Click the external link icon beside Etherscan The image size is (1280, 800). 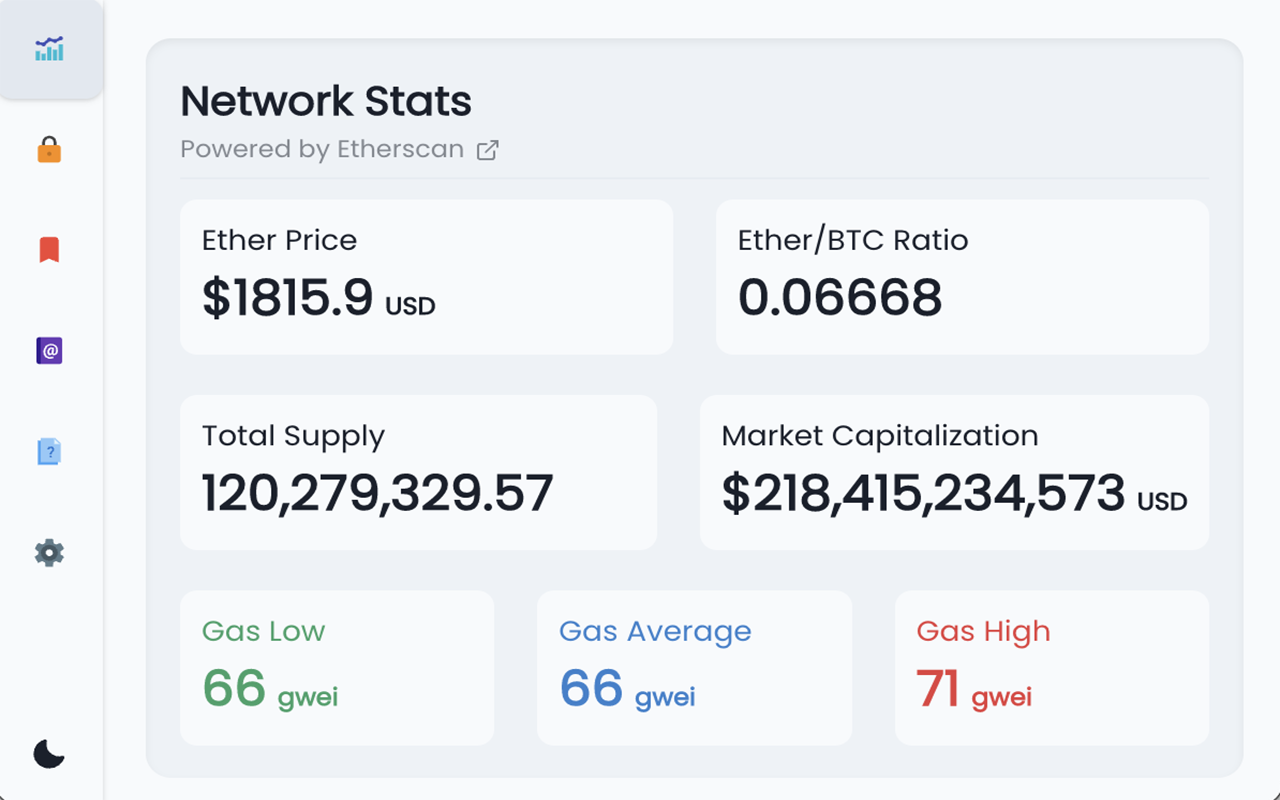pyautogui.click(x=488, y=149)
